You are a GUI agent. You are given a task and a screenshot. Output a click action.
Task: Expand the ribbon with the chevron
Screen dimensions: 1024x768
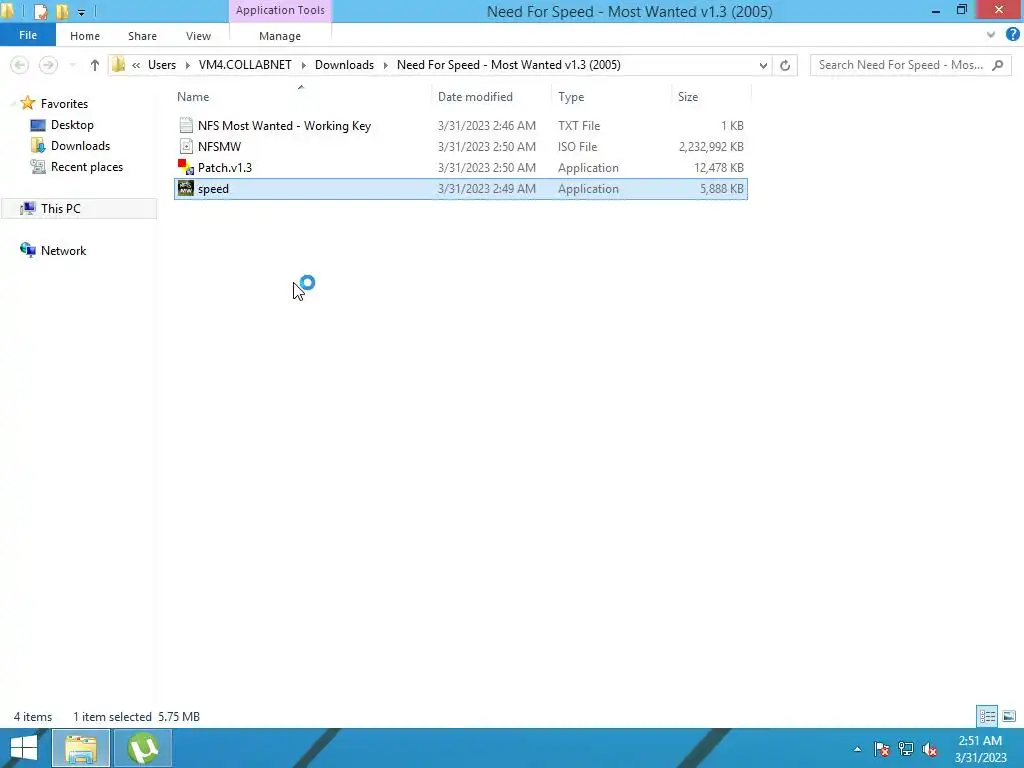tap(991, 35)
